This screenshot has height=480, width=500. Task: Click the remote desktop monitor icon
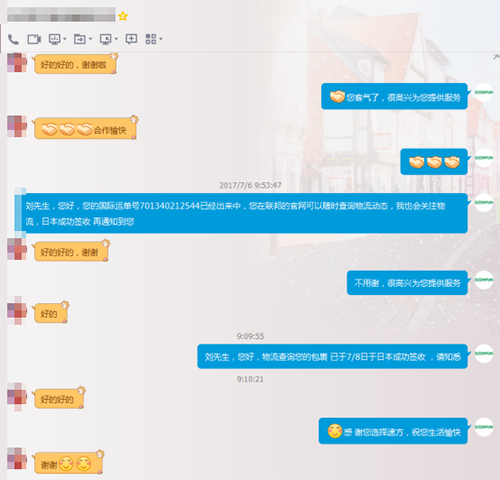106,39
